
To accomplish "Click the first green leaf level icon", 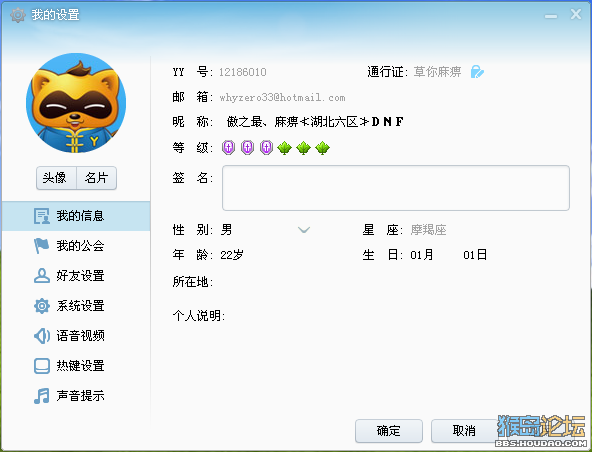I will pos(285,148).
